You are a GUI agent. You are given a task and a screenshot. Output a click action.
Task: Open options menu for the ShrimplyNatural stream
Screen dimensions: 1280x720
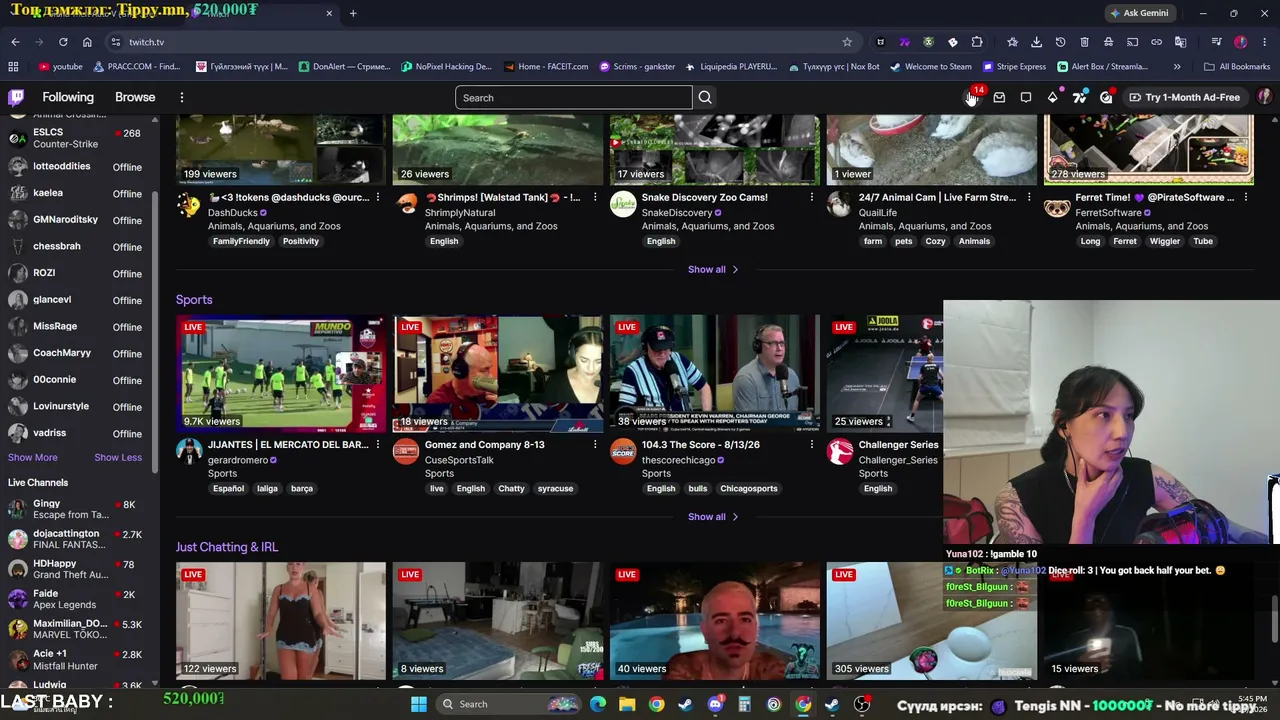click(594, 197)
